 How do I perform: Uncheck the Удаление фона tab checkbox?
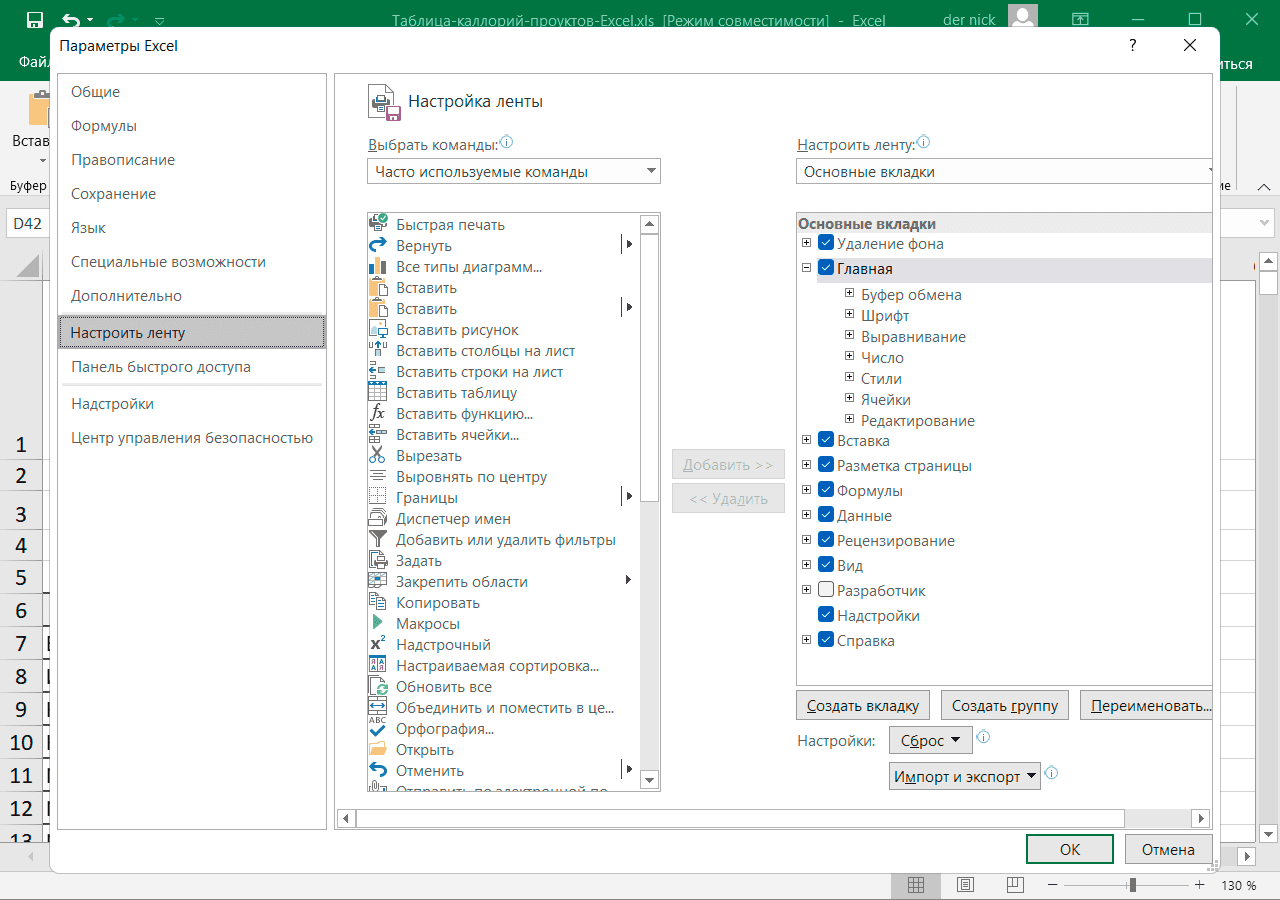pos(826,243)
